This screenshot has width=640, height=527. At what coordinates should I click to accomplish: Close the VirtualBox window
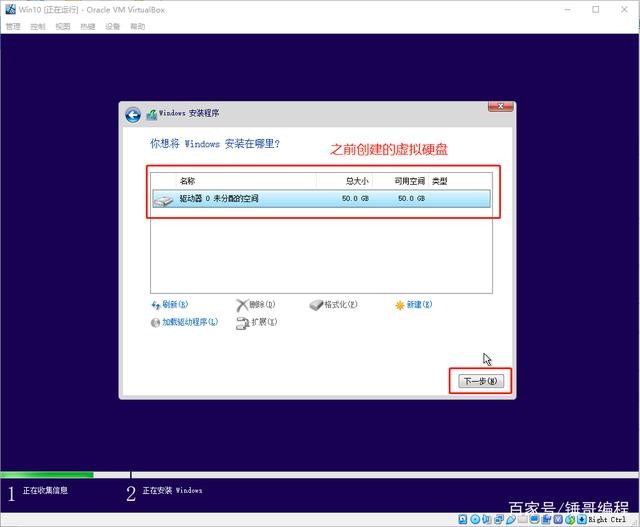[624, 9]
